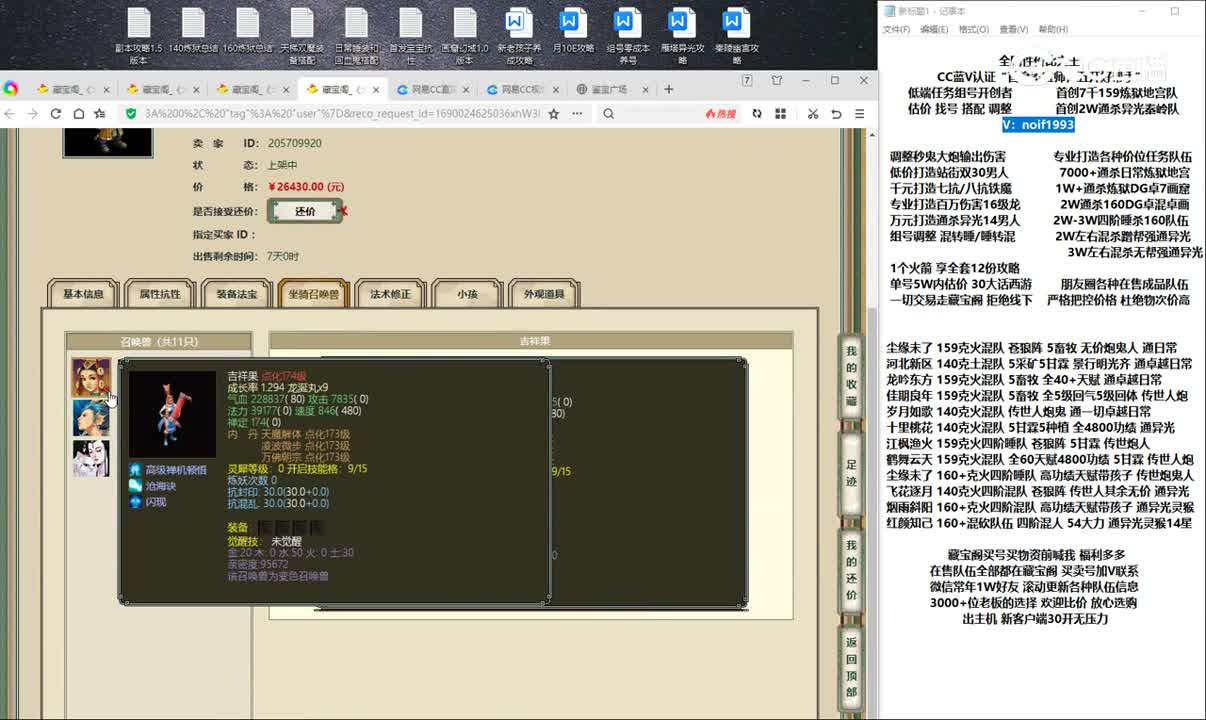Open the 新老孩子养成攻略 document
Image resolution: width=1206 pixels, height=720 pixels.
(519, 36)
